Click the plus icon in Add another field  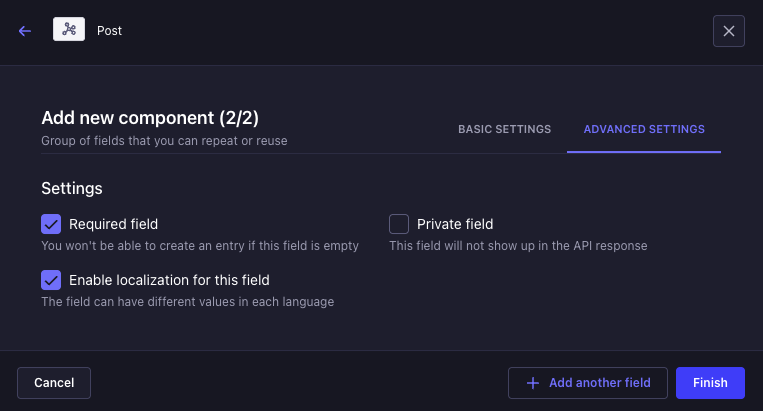click(532, 383)
